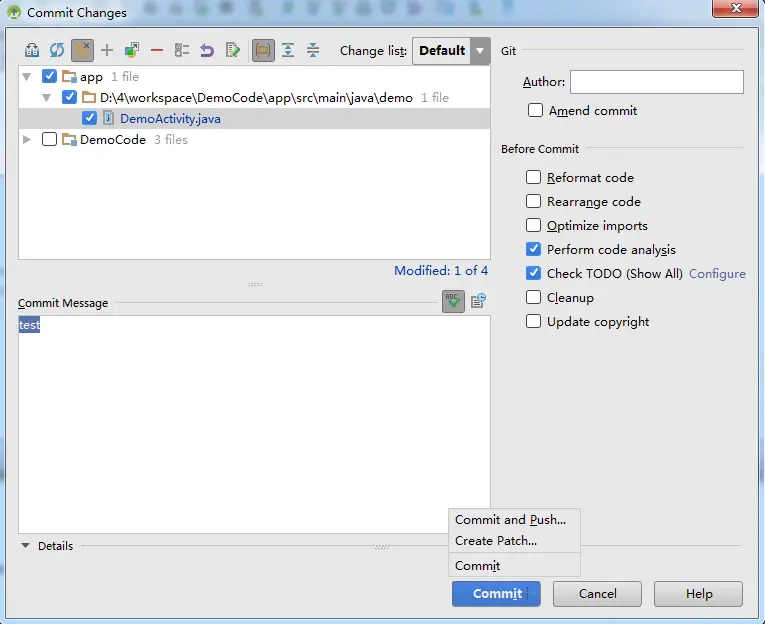Toggle the unversioned files toolbar button
The width and height of the screenshot is (765, 624).
(82, 50)
